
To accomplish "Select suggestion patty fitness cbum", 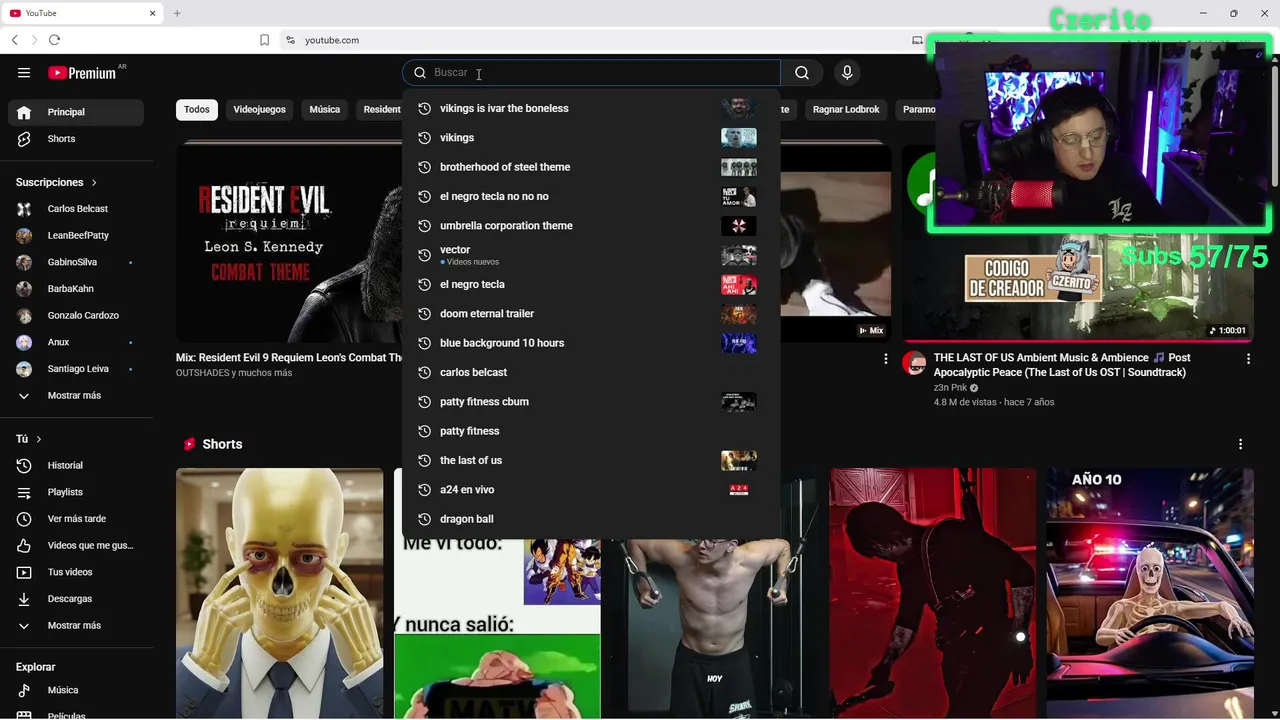I will [591, 402].
